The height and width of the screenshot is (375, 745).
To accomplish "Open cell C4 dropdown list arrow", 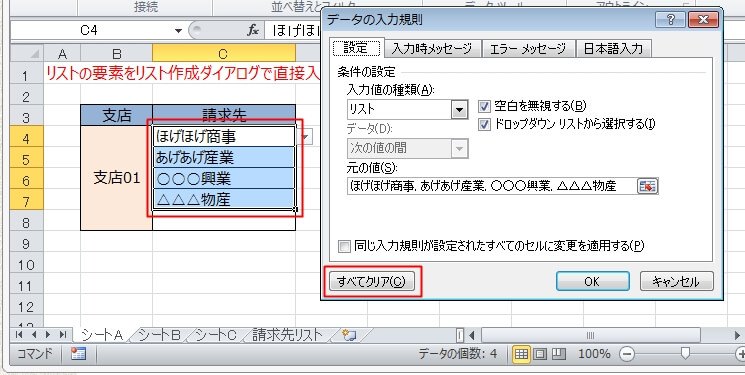I will pos(306,137).
